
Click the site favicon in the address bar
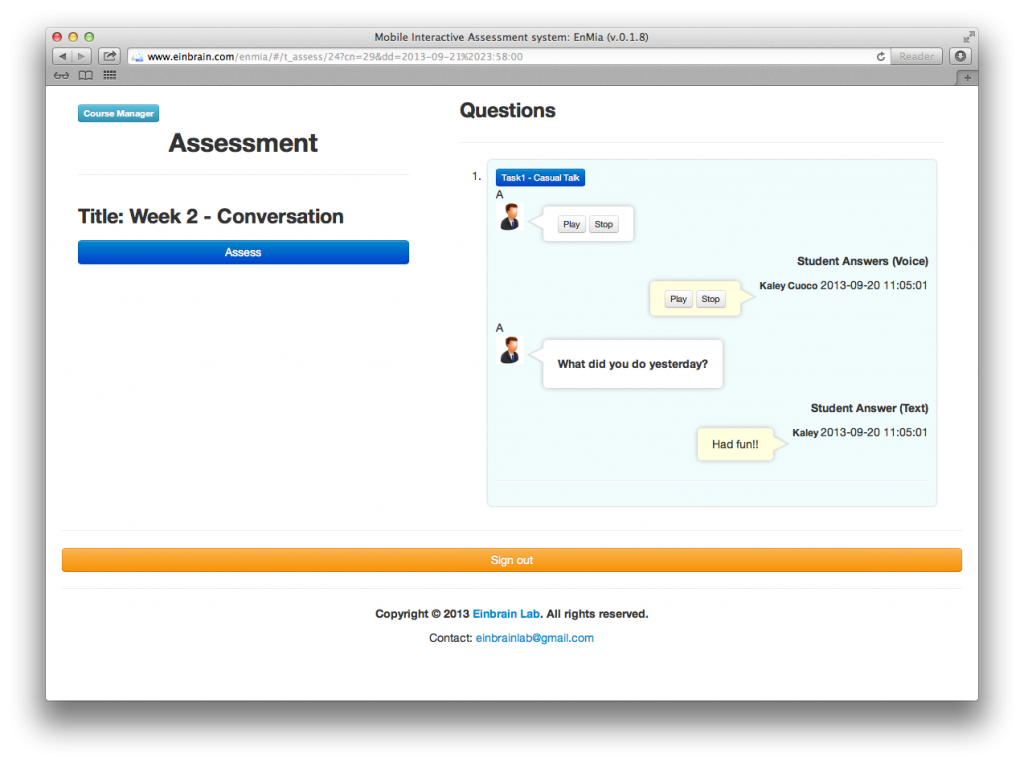click(x=137, y=57)
